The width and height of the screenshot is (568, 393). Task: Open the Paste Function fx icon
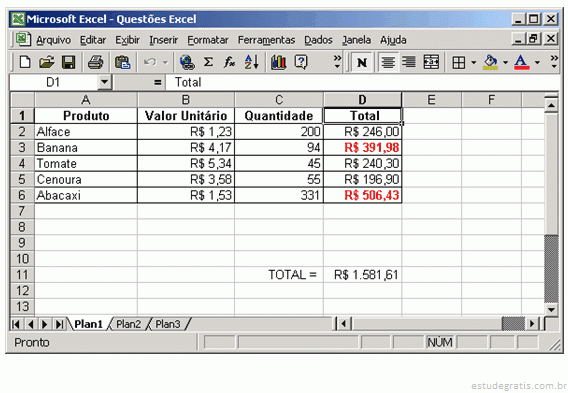coord(229,62)
